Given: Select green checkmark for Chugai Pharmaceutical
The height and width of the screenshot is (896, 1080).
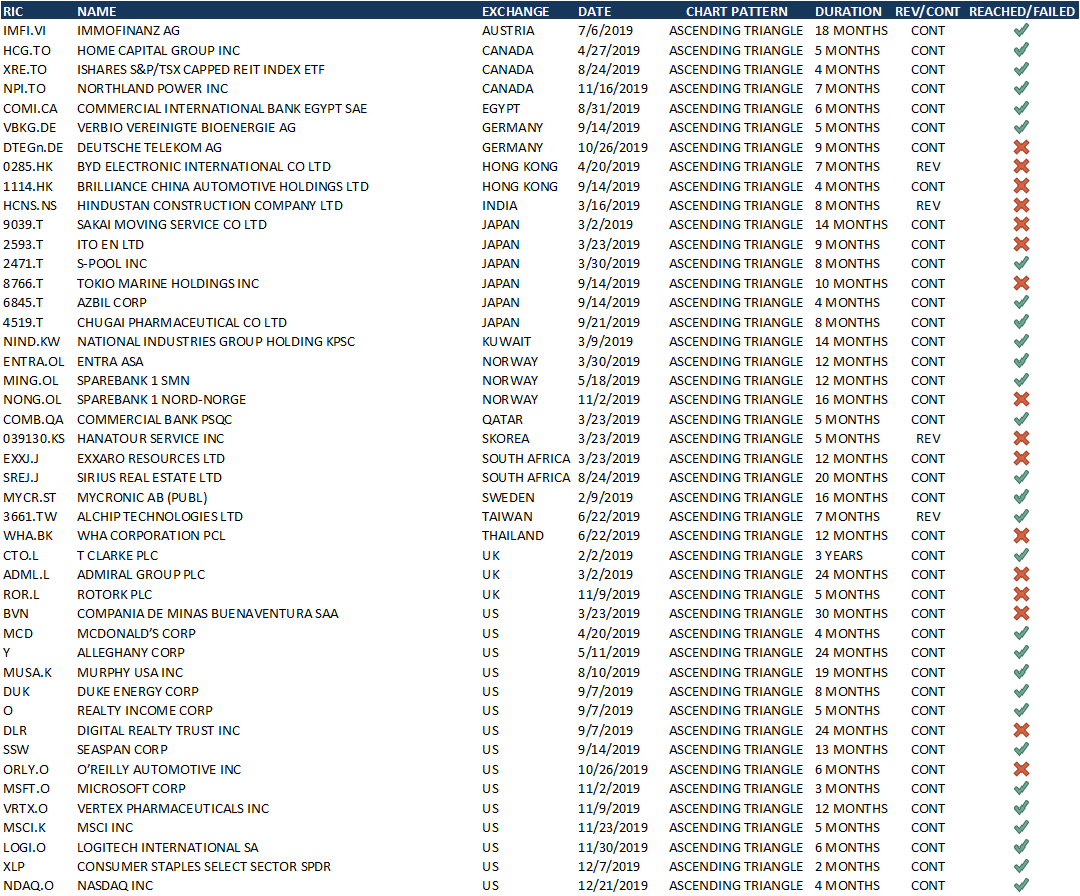Looking at the screenshot, I should [x=1021, y=323].
